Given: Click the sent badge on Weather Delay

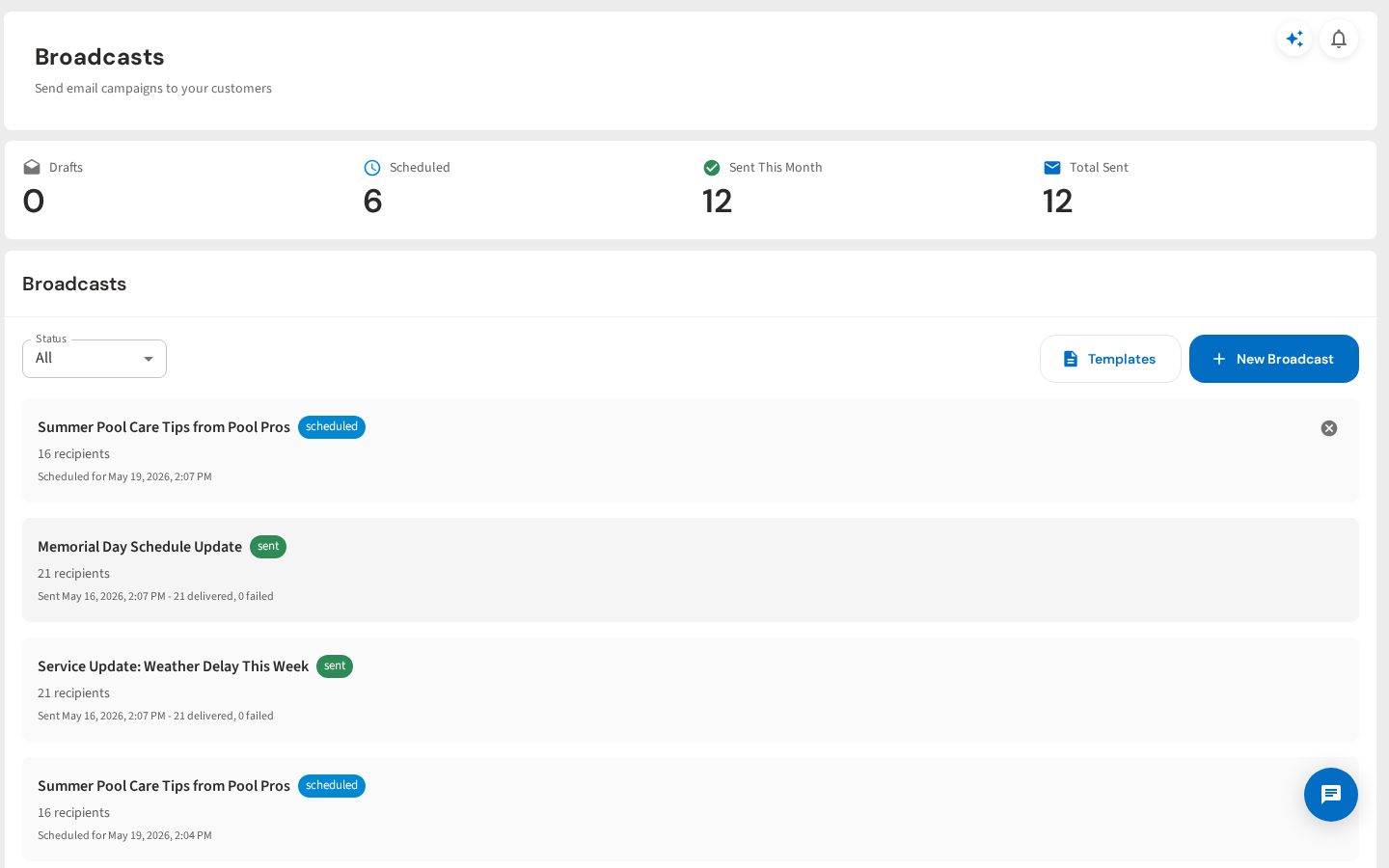Looking at the screenshot, I should click(x=335, y=666).
